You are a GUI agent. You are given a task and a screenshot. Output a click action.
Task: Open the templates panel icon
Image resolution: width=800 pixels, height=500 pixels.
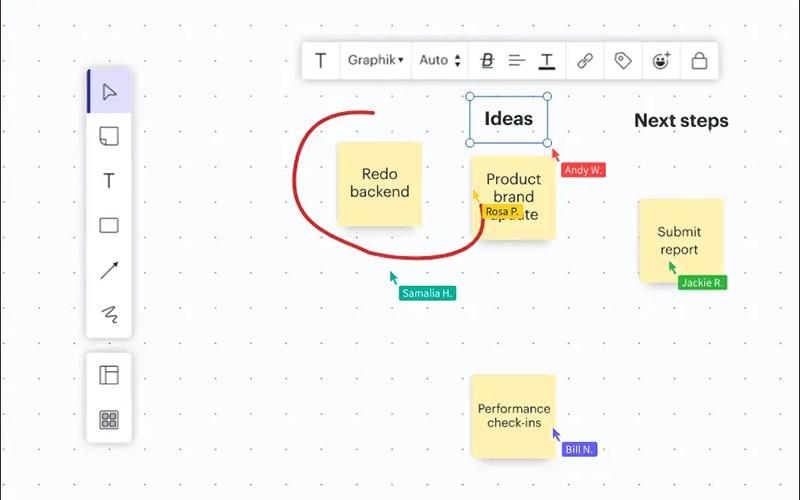coord(109,375)
